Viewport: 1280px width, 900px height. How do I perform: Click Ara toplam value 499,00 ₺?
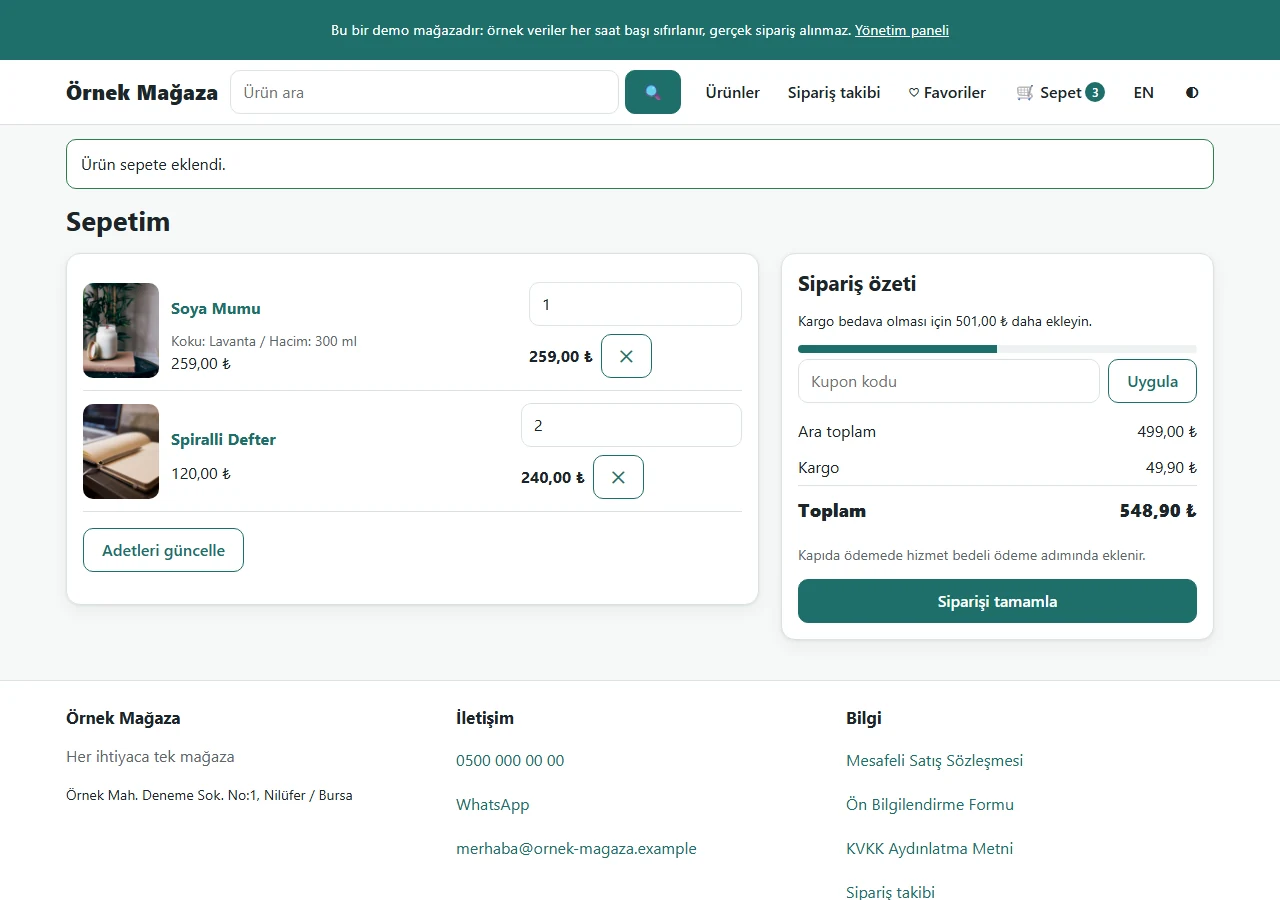click(x=1167, y=432)
